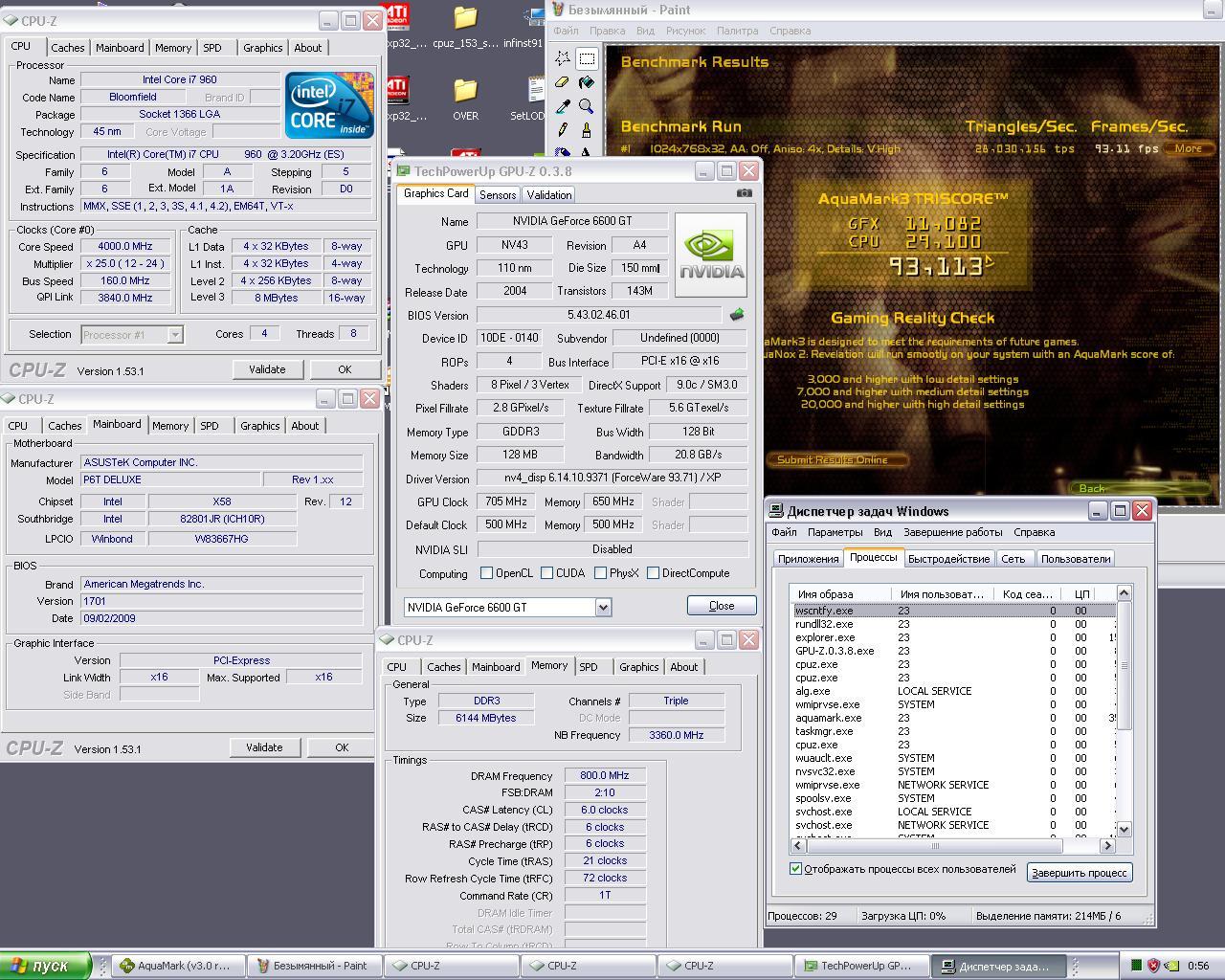Uncheck show processes from all users
The image size is (1225, 980).
(x=795, y=869)
